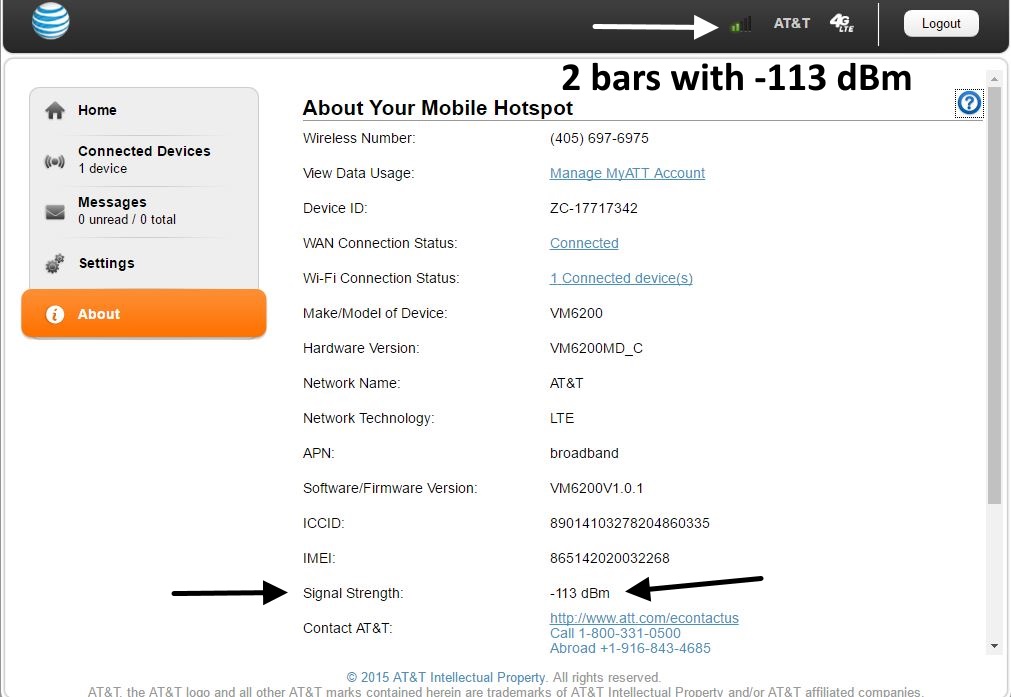Image resolution: width=1011 pixels, height=697 pixels.
Task: Click the AT&T globe logo
Action: point(50,21)
